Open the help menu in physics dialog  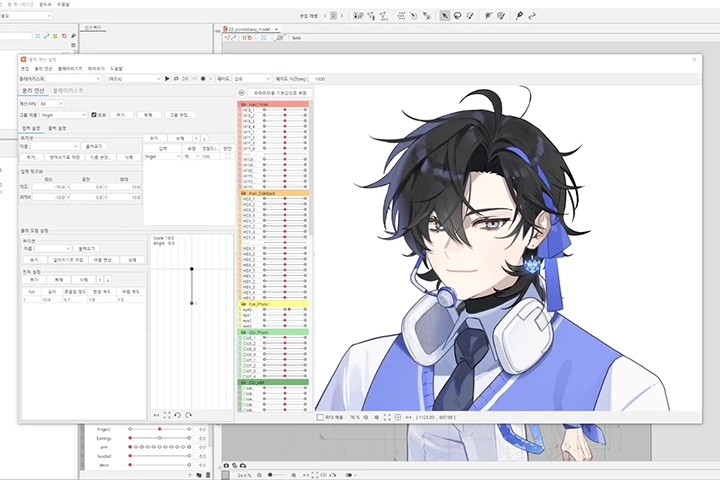point(116,69)
